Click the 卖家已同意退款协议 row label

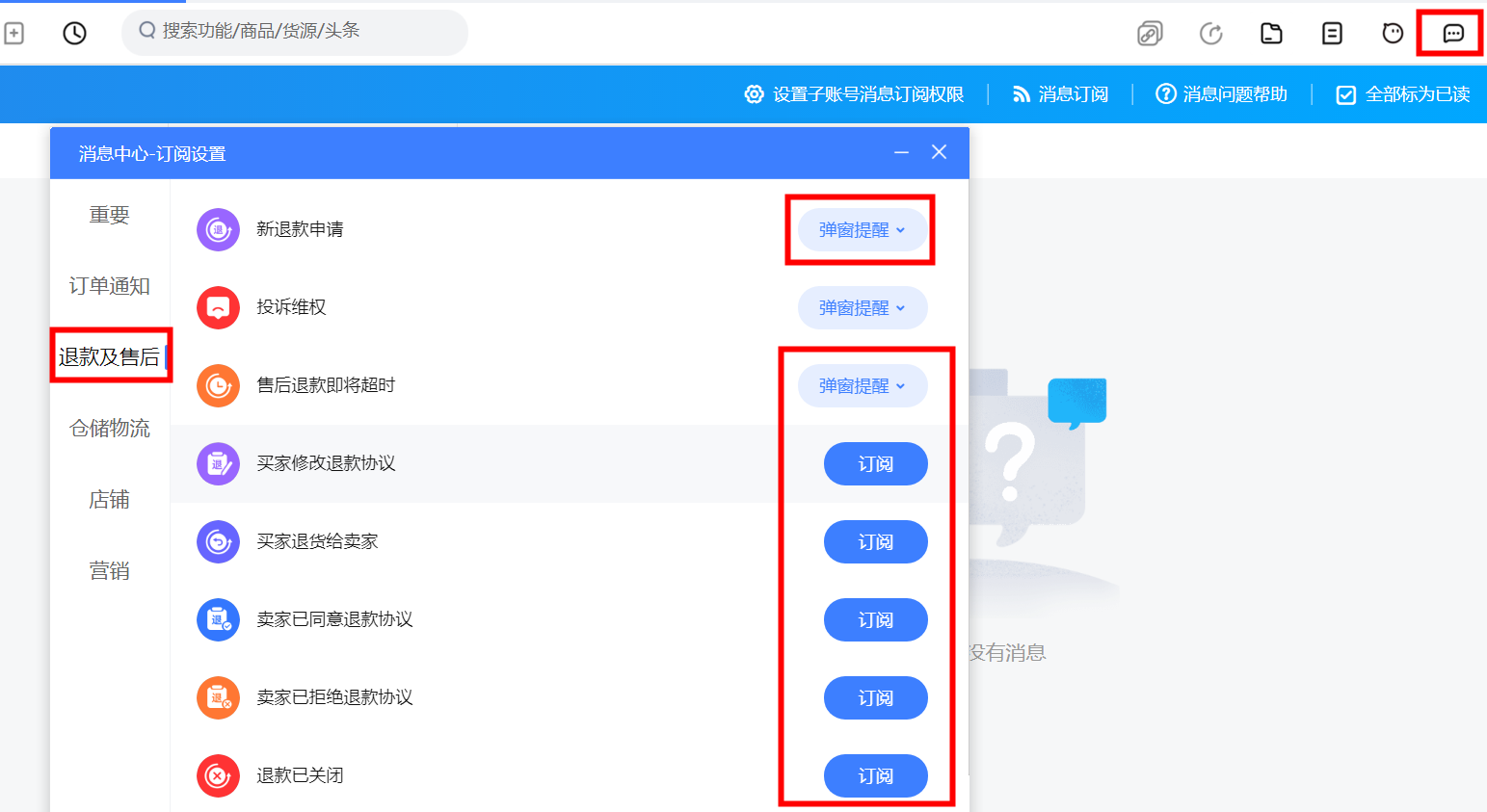(x=334, y=619)
